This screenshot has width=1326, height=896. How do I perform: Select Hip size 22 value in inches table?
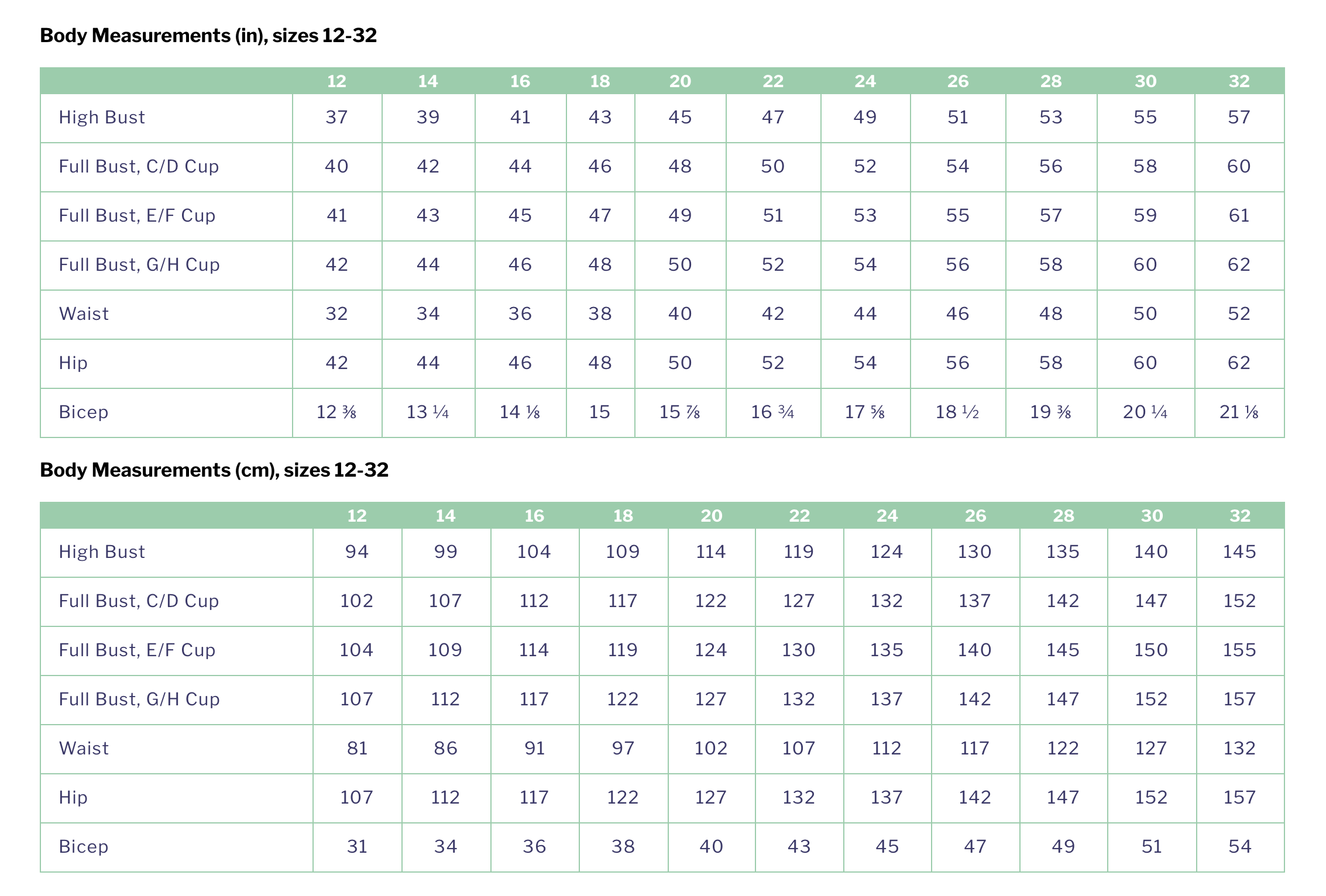point(772,363)
